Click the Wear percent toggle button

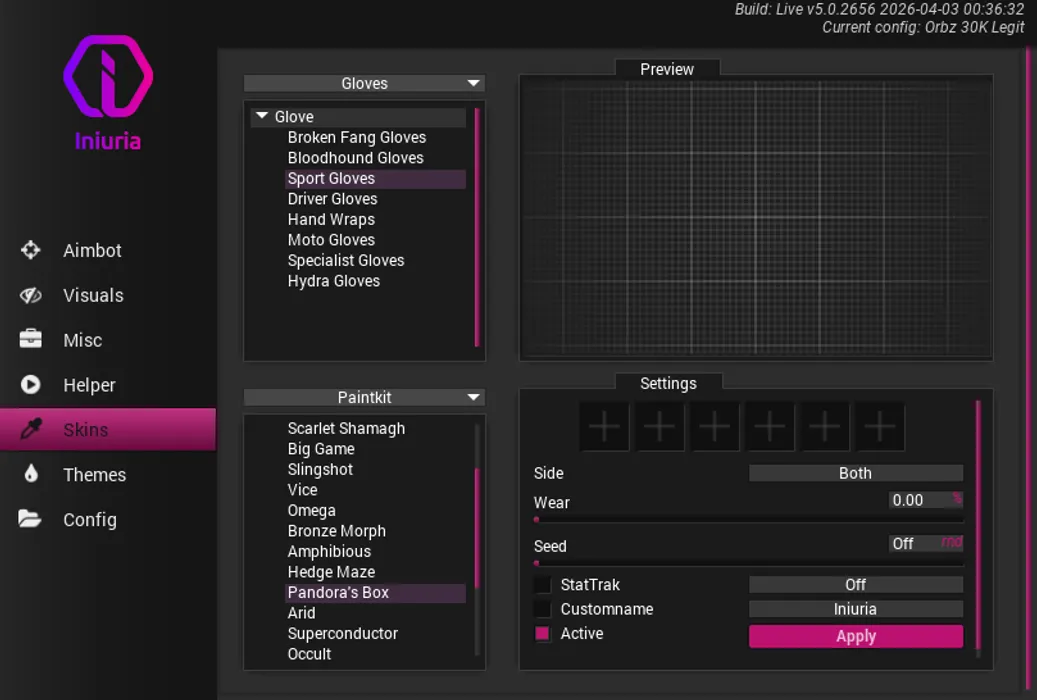[957, 498]
